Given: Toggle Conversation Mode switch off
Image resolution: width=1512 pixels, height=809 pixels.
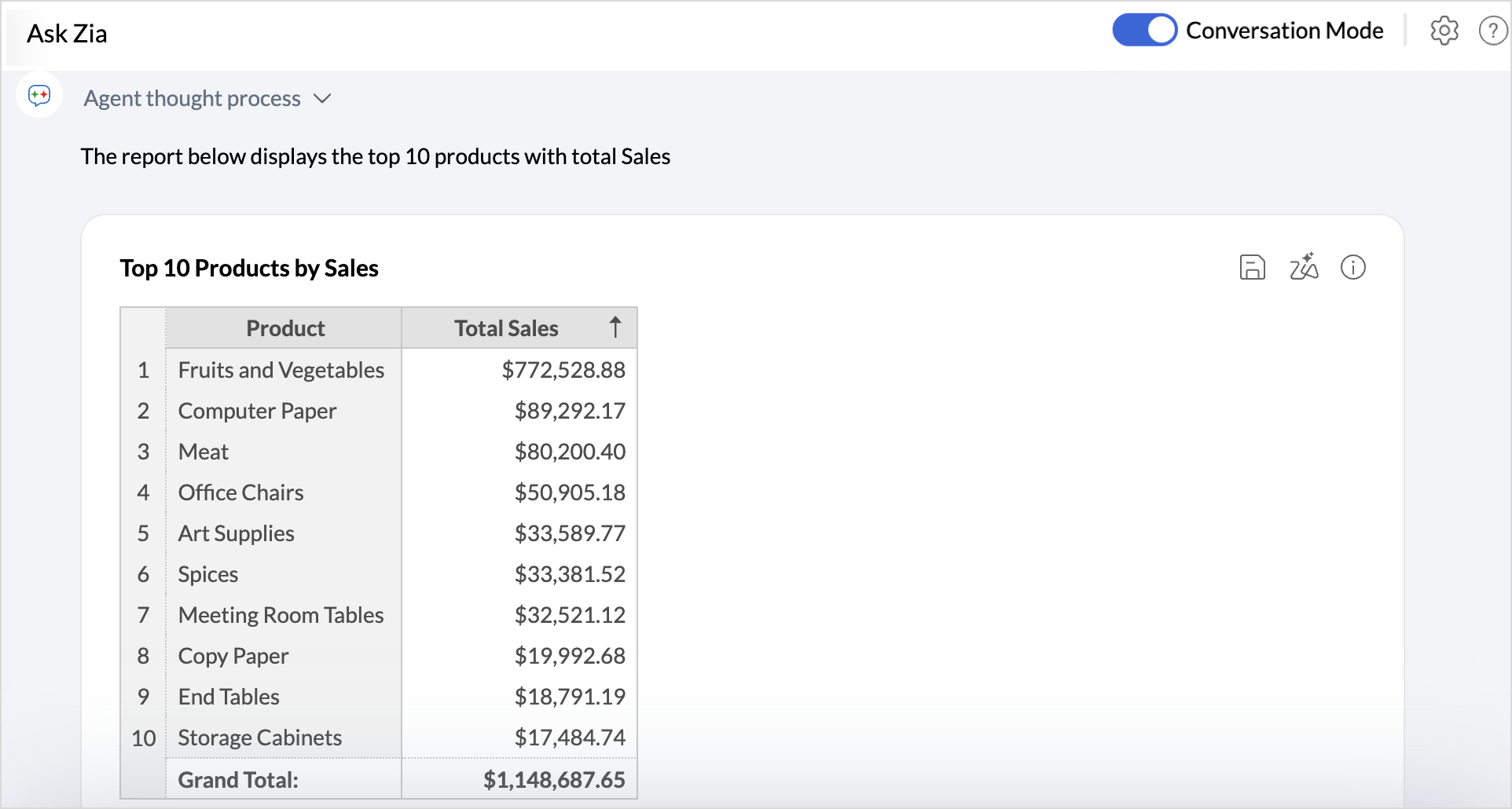Looking at the screenshot, I should (x=1144, y=31).
